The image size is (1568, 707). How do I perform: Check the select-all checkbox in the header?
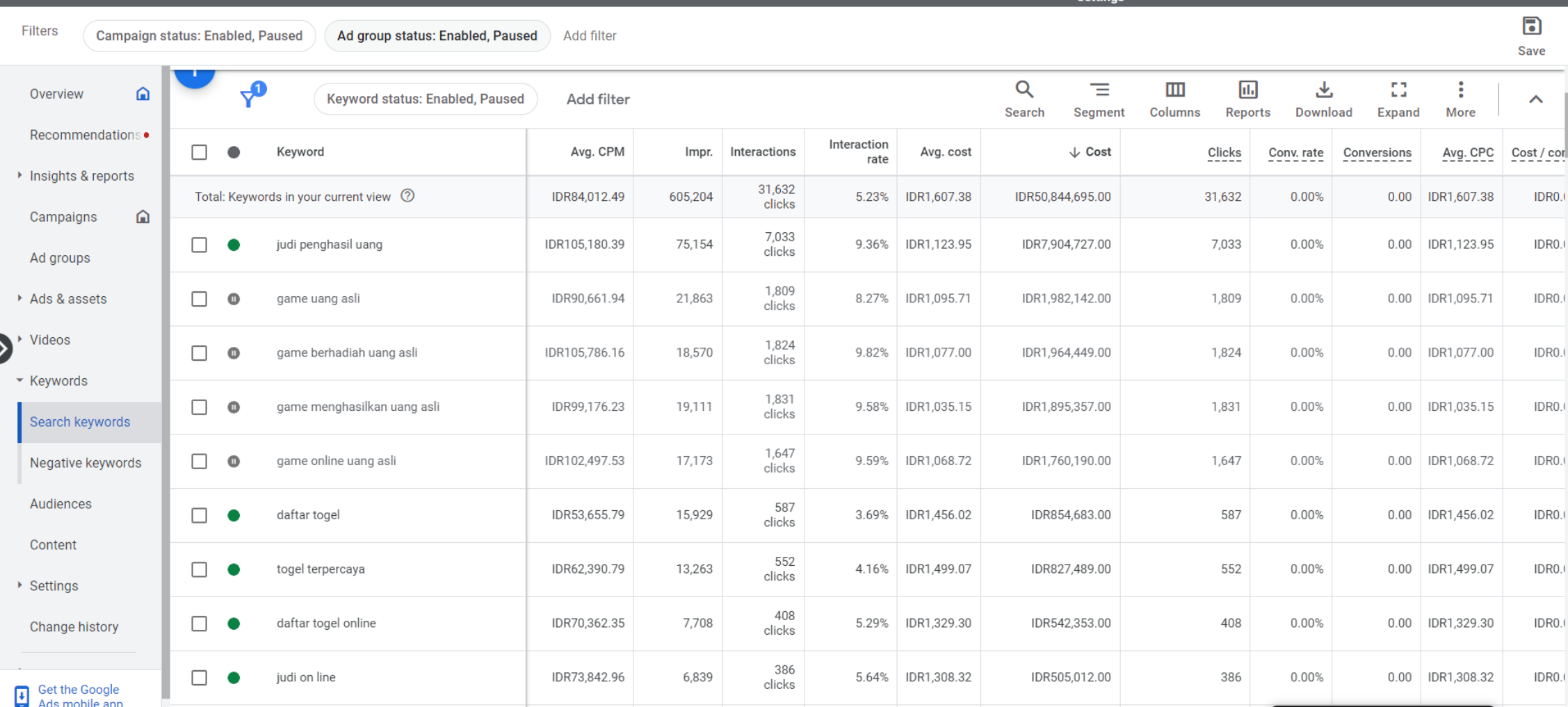(200, 152)
